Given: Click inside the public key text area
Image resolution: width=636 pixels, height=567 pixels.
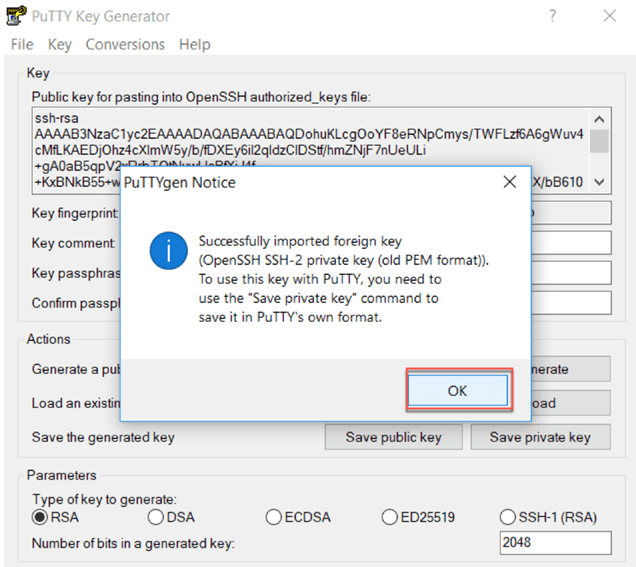Looking at the screenshot, I should 300,135.
